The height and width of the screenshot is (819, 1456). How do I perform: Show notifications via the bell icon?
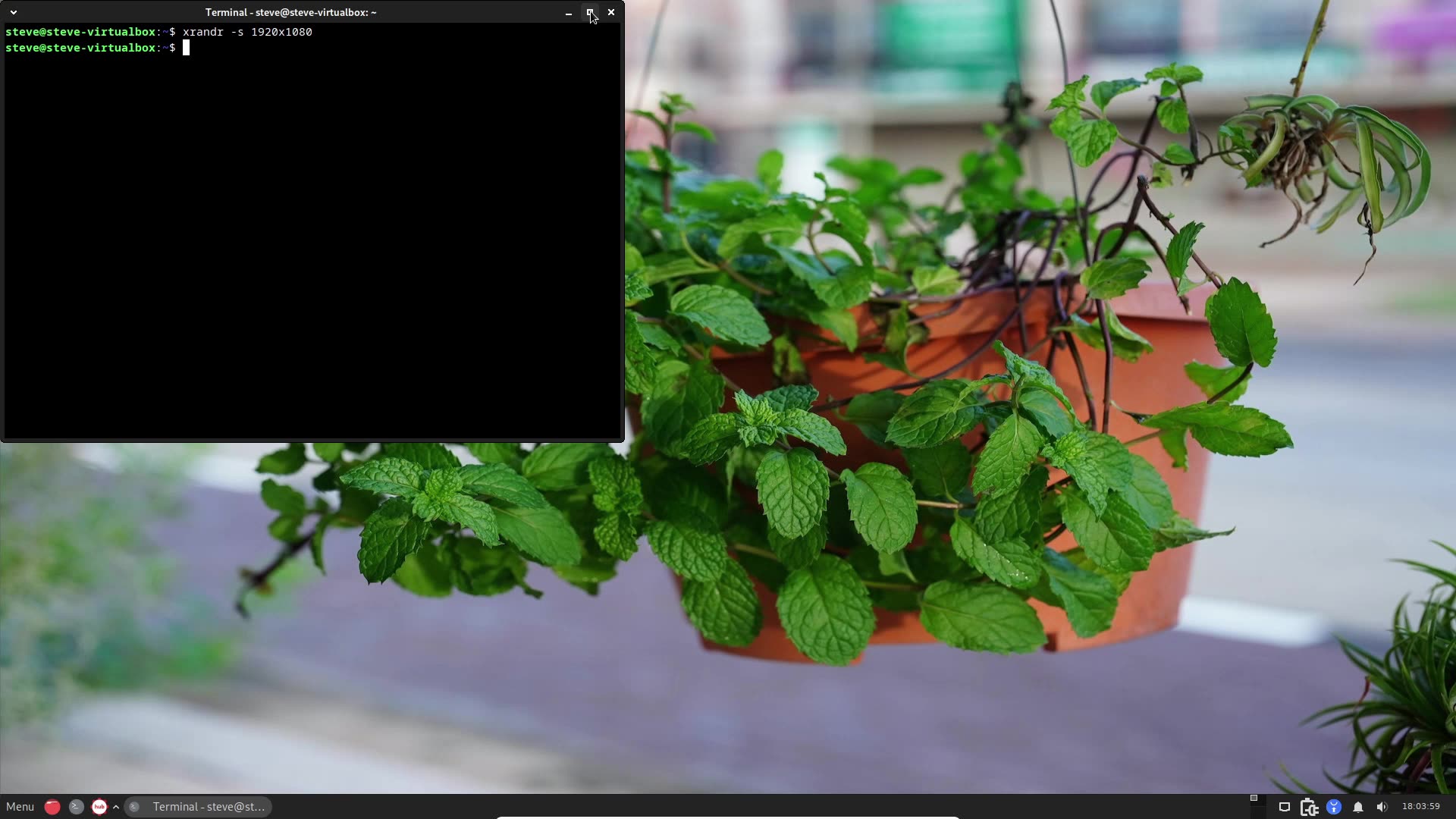1358,807
